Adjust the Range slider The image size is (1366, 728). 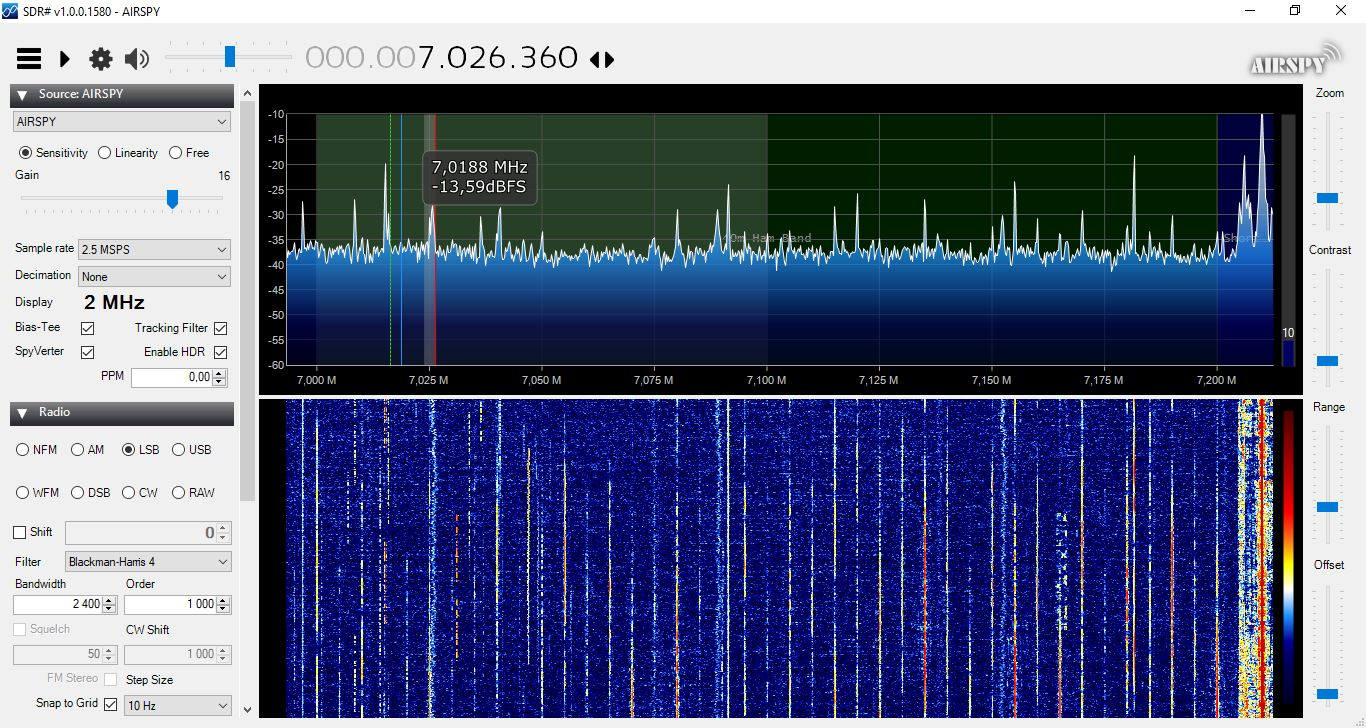point(1328,507)
